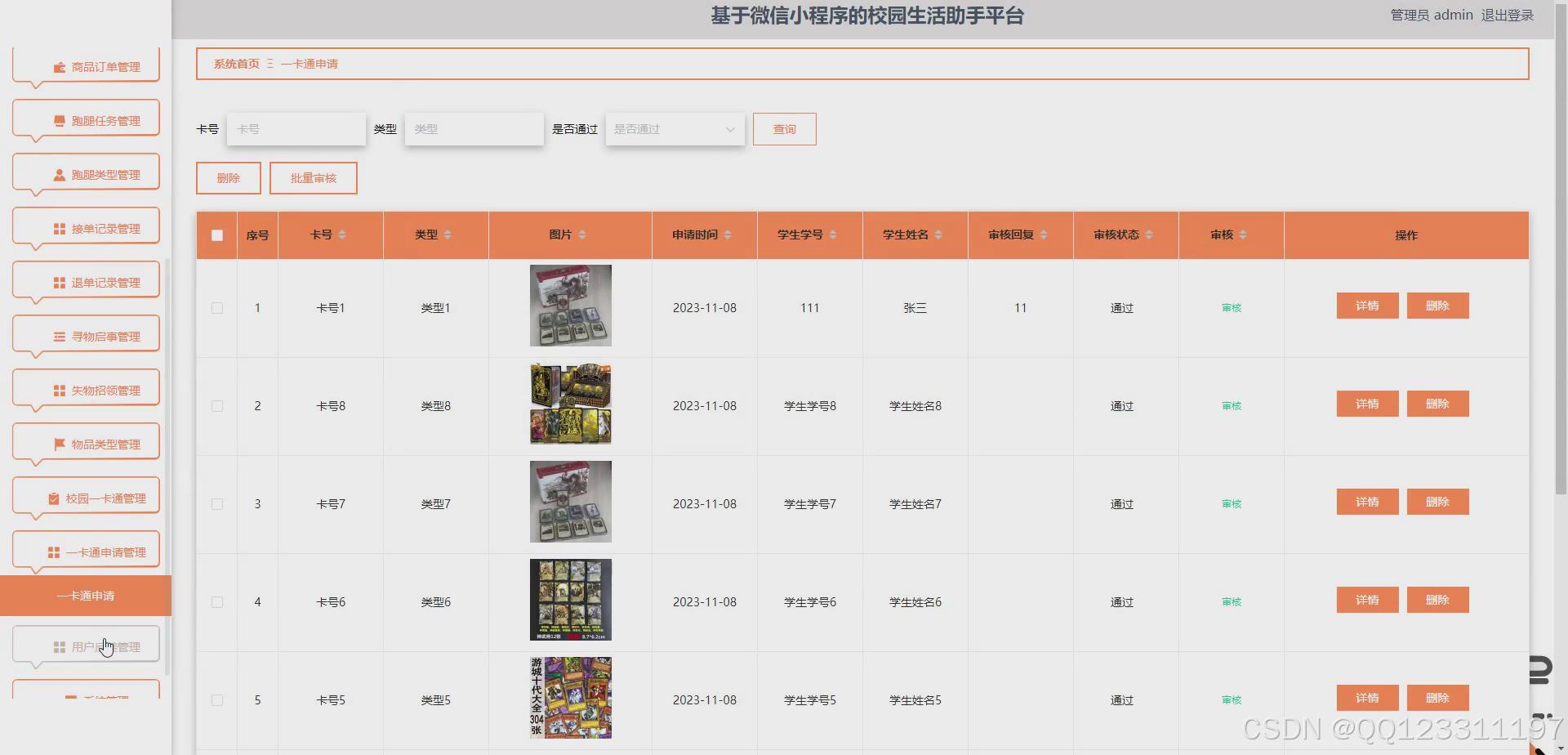
Task: Click the 查询 button
Action: [x=785, y=129]
